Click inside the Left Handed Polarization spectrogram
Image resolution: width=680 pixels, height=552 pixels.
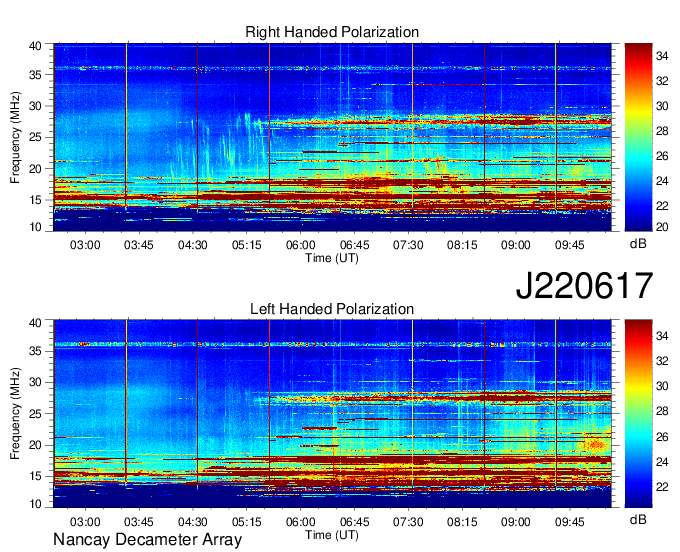coord(332,413)
